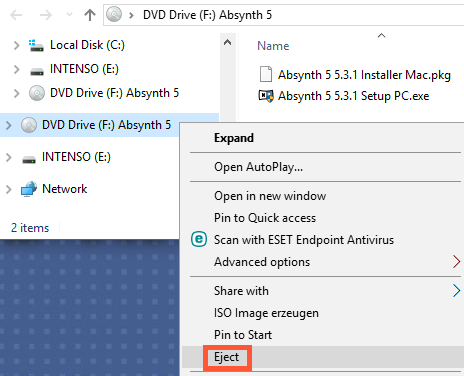Screen dimensions: 464x376
Task: Click the Setup PC.exe installer icon
Action: pyautogui.click(x=266, y=96)
